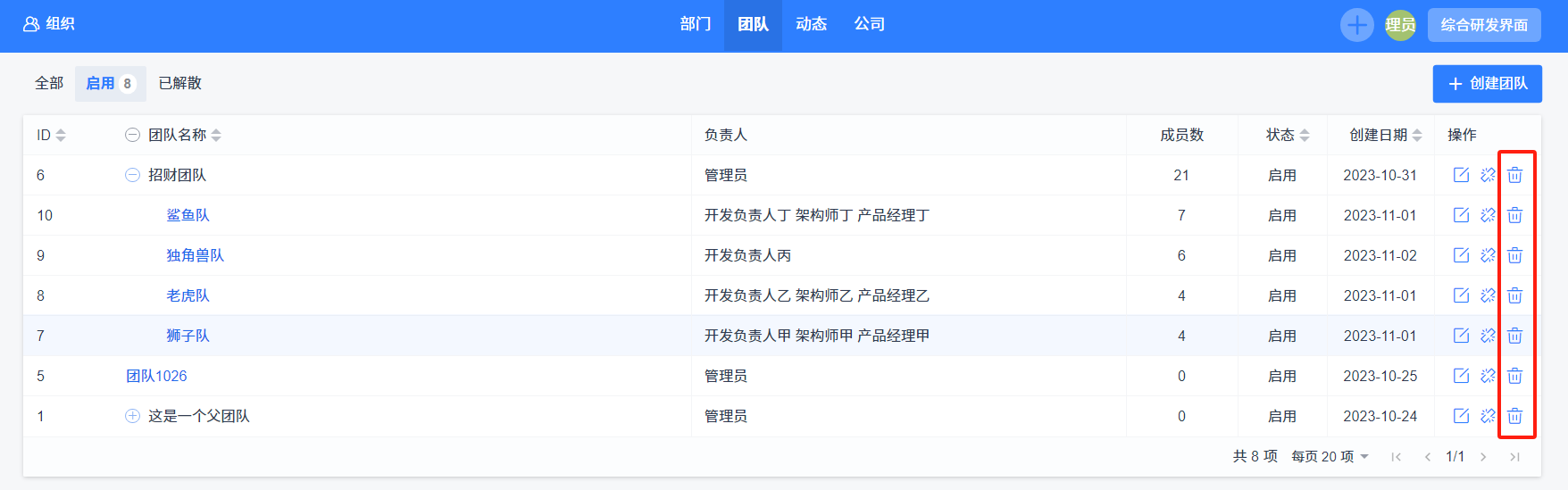This screenshot has width=1568, height=490.
Task: Open the 团队1026 team link
Action: [x=156, y=376]
